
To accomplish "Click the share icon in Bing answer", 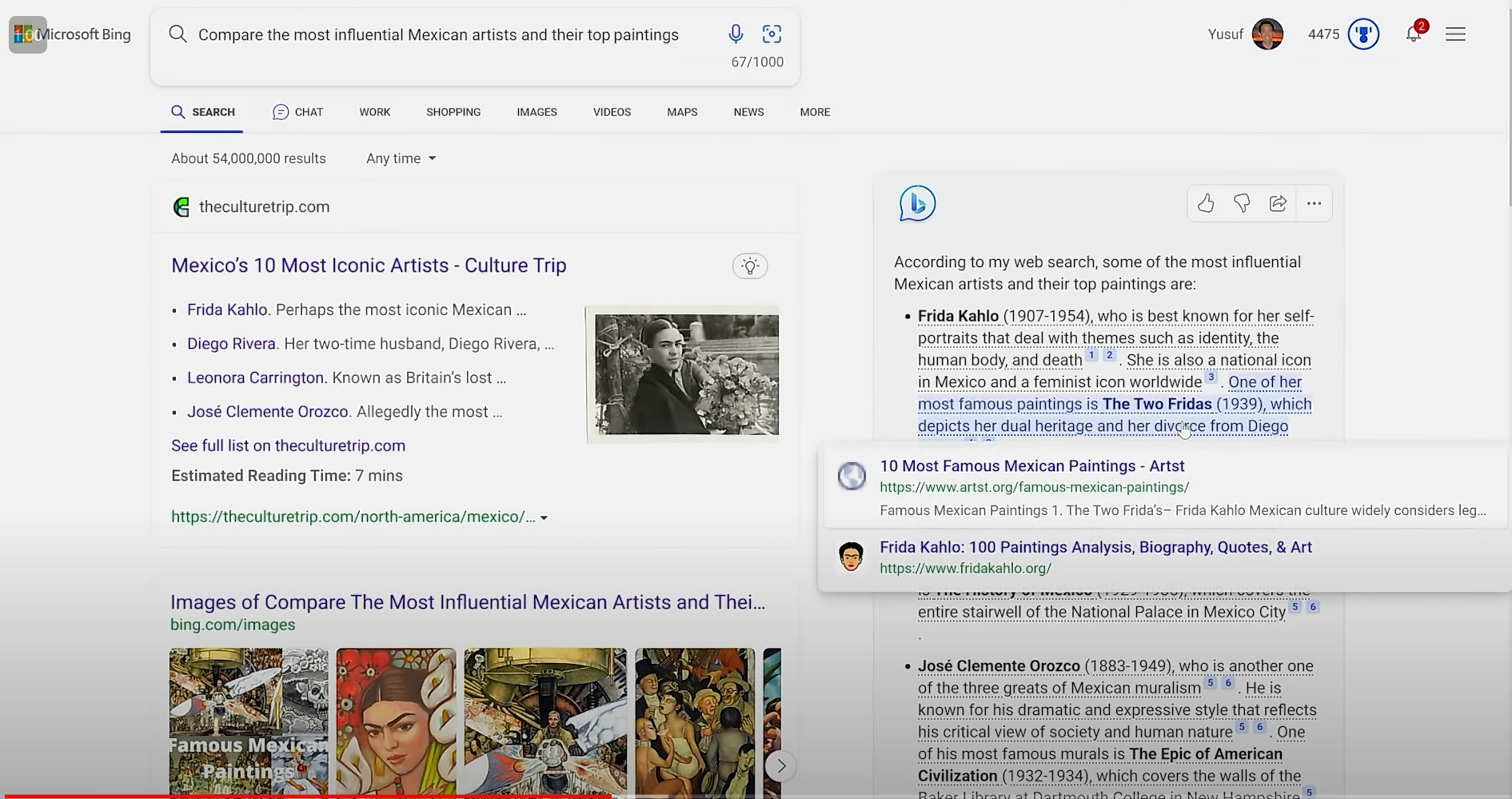I will [1278, 203].
